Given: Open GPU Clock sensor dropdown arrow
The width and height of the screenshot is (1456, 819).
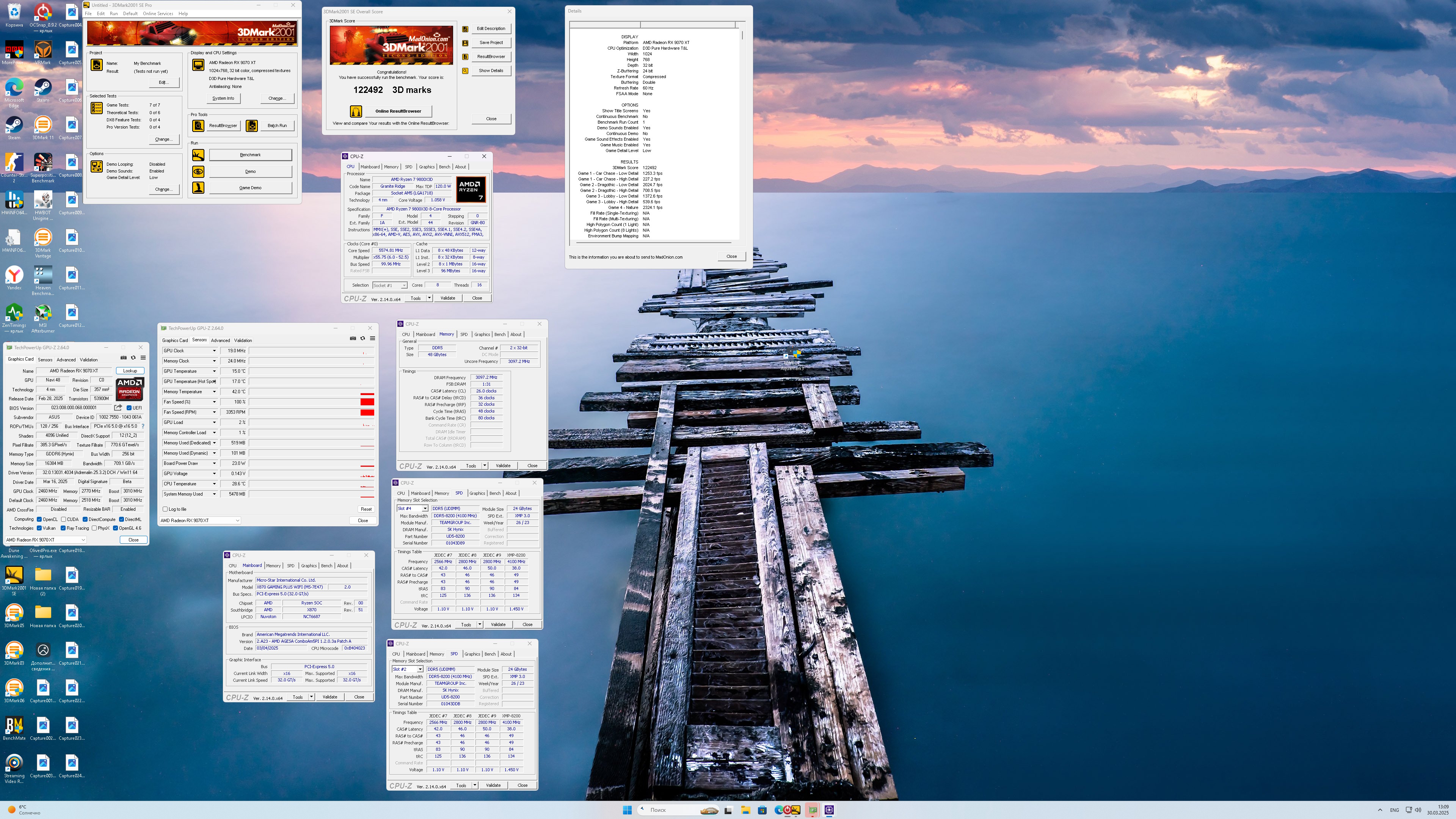Looking at the screenshot, I should (214, 351).
